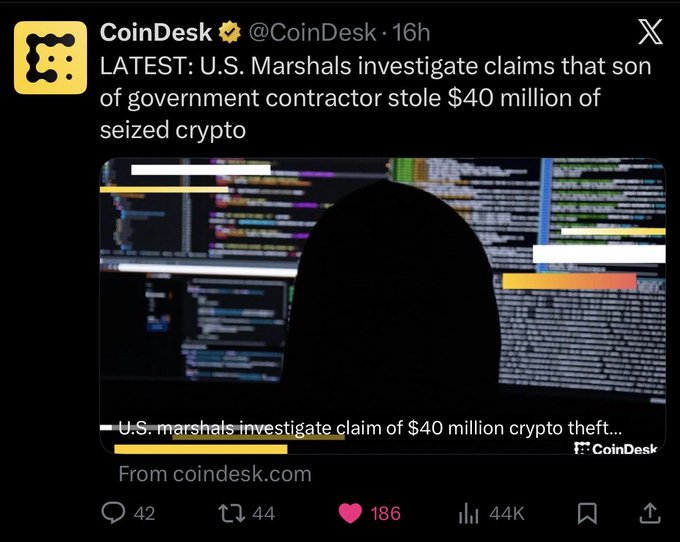Click the X logo icon
Viewport: 680px width, 542px height.
coord(650,31)
